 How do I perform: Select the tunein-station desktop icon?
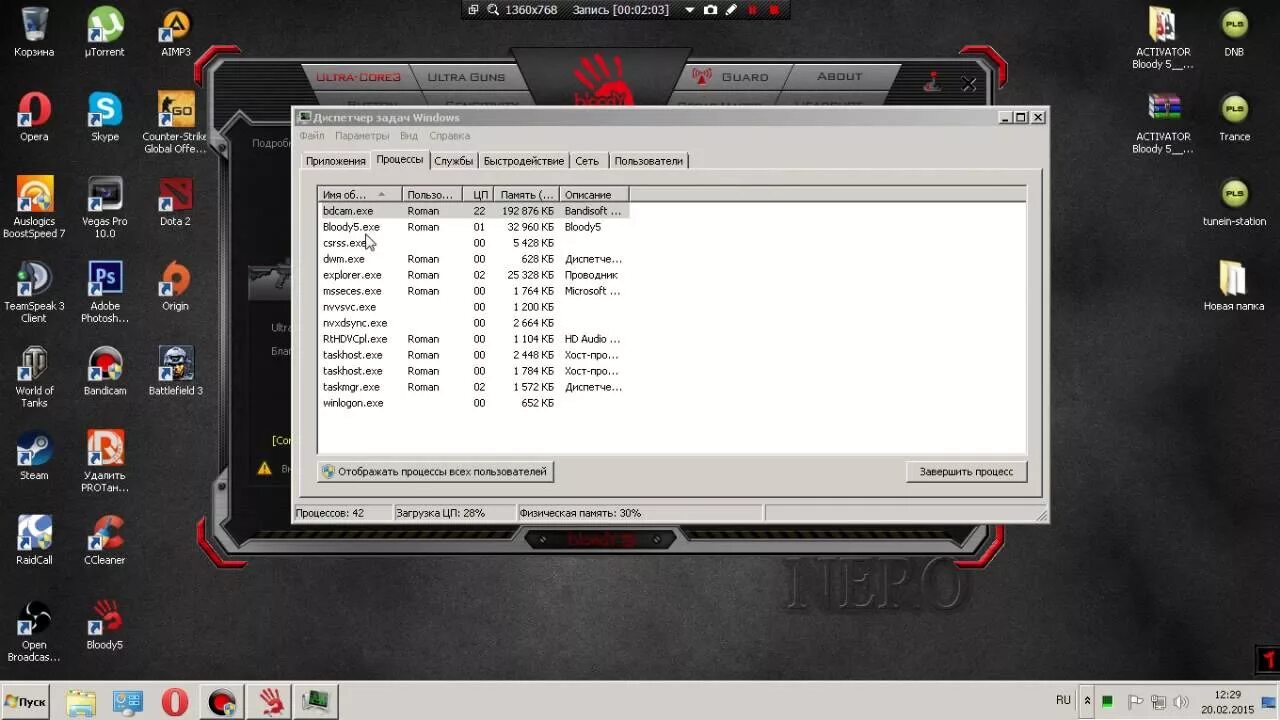pyautogui.click(x=1234, y=201)
